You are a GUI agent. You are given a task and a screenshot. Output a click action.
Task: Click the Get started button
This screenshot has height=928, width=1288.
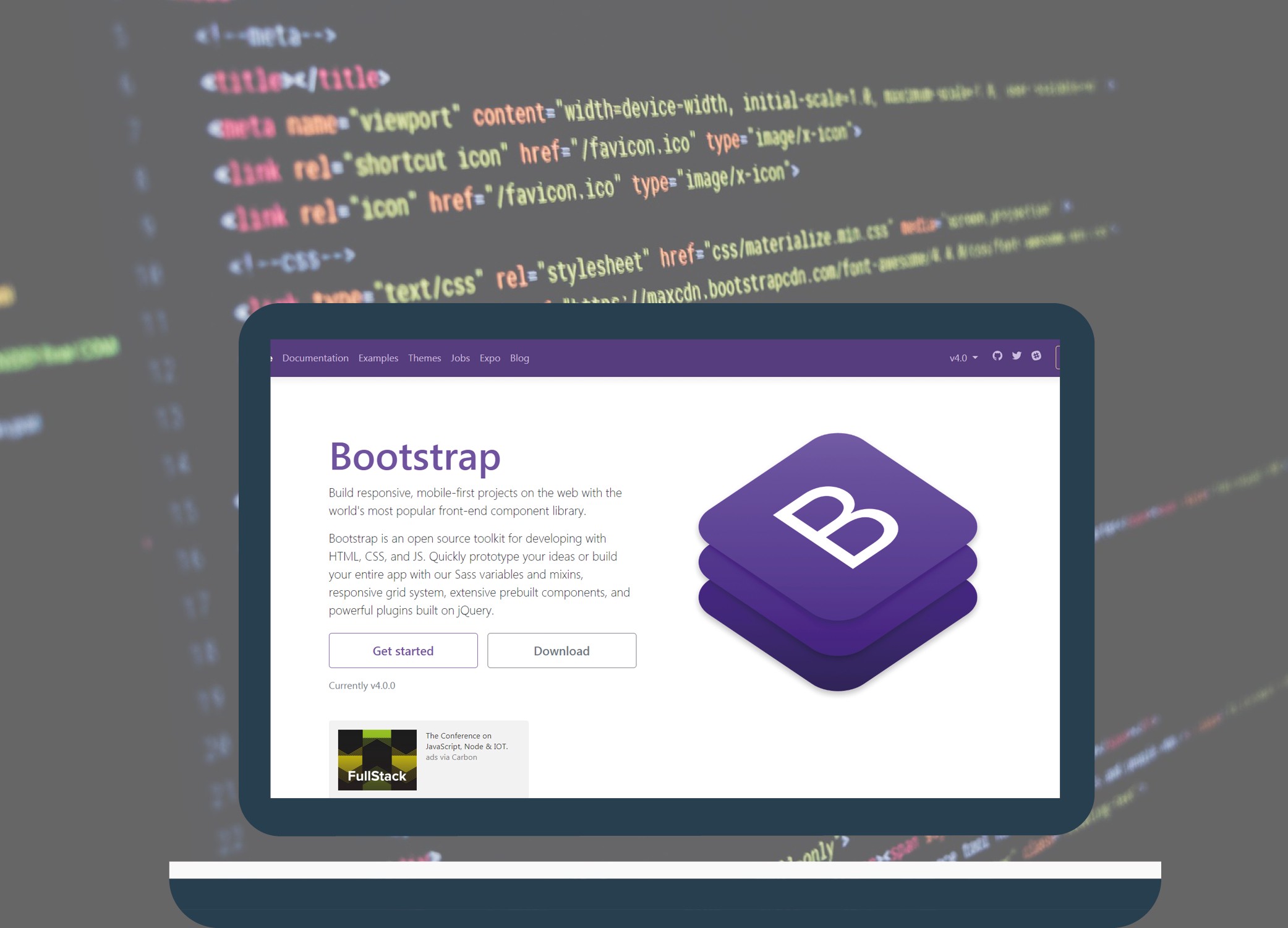click(403, 650)
